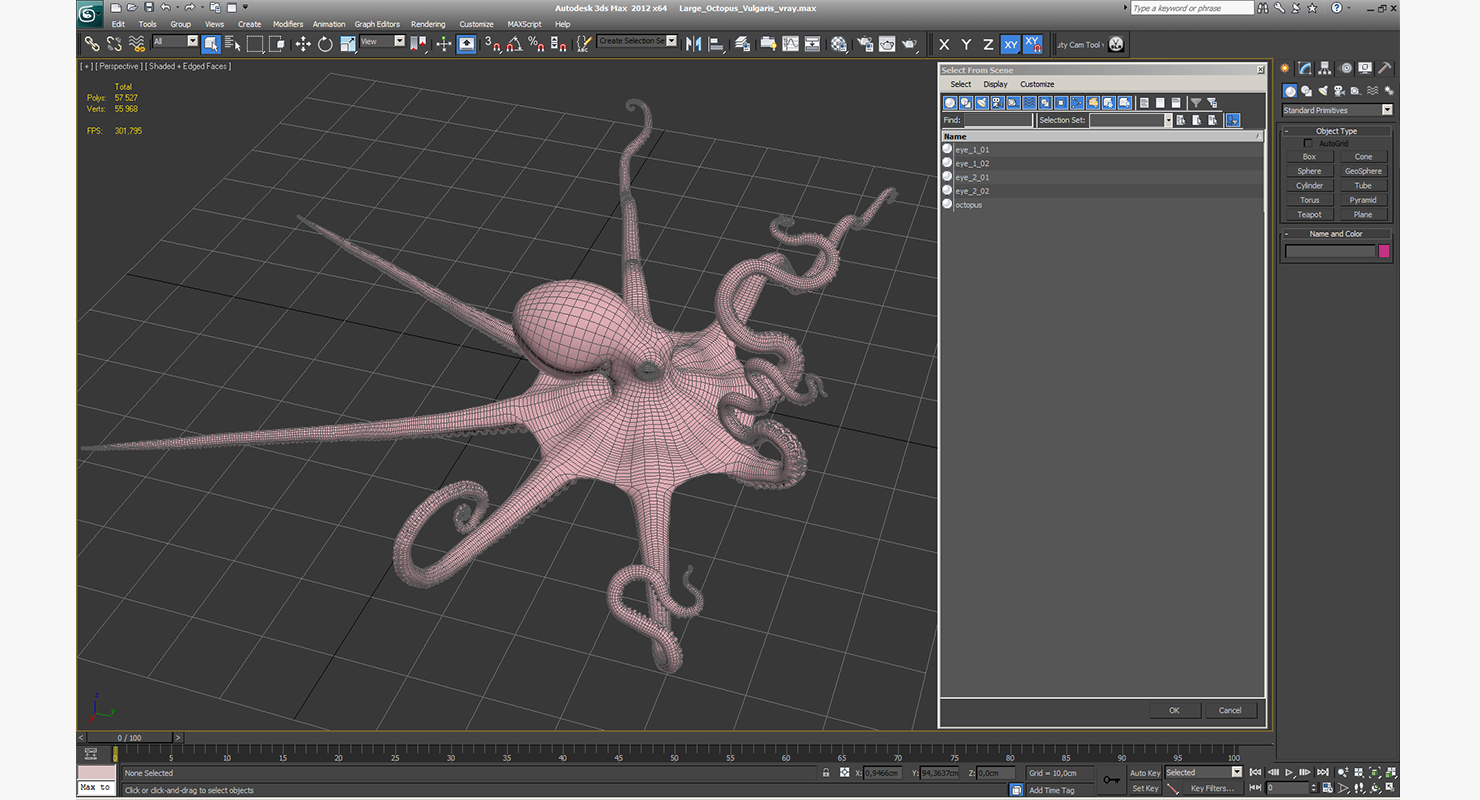Image resolution: width=1480 pixels, height=800 pixels.
Task: Open the Material Editor icon
Action: click(x=839, y=44)
